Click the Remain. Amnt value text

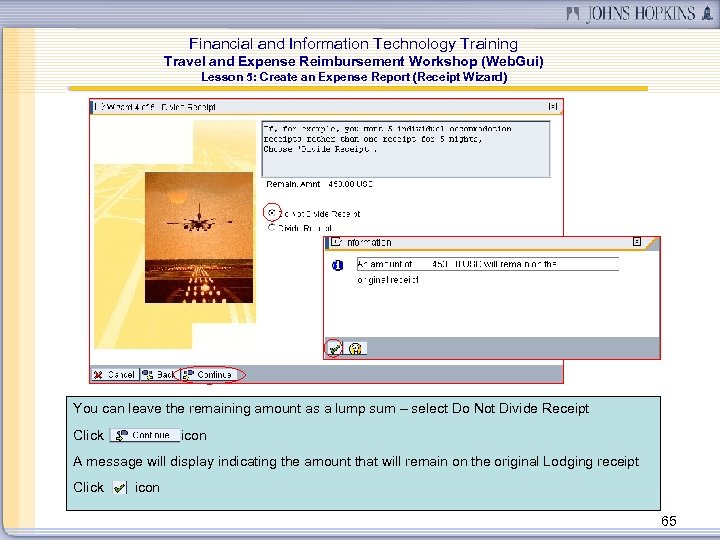pyautogui.click(x=350, y=184)
